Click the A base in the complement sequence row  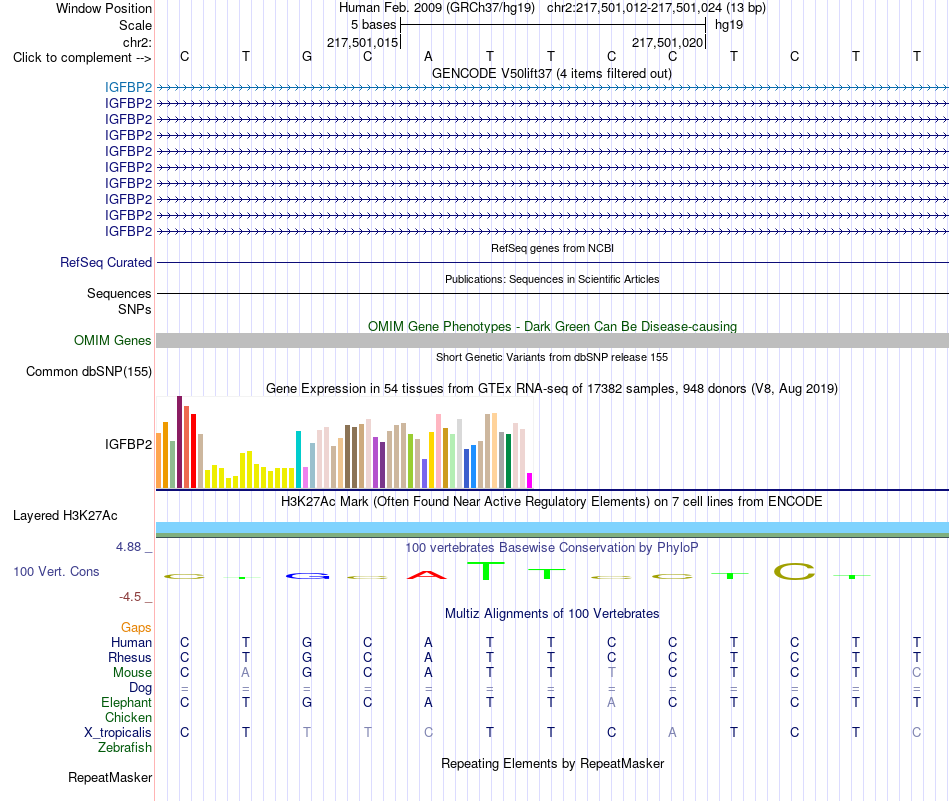(x=428, y=56)
